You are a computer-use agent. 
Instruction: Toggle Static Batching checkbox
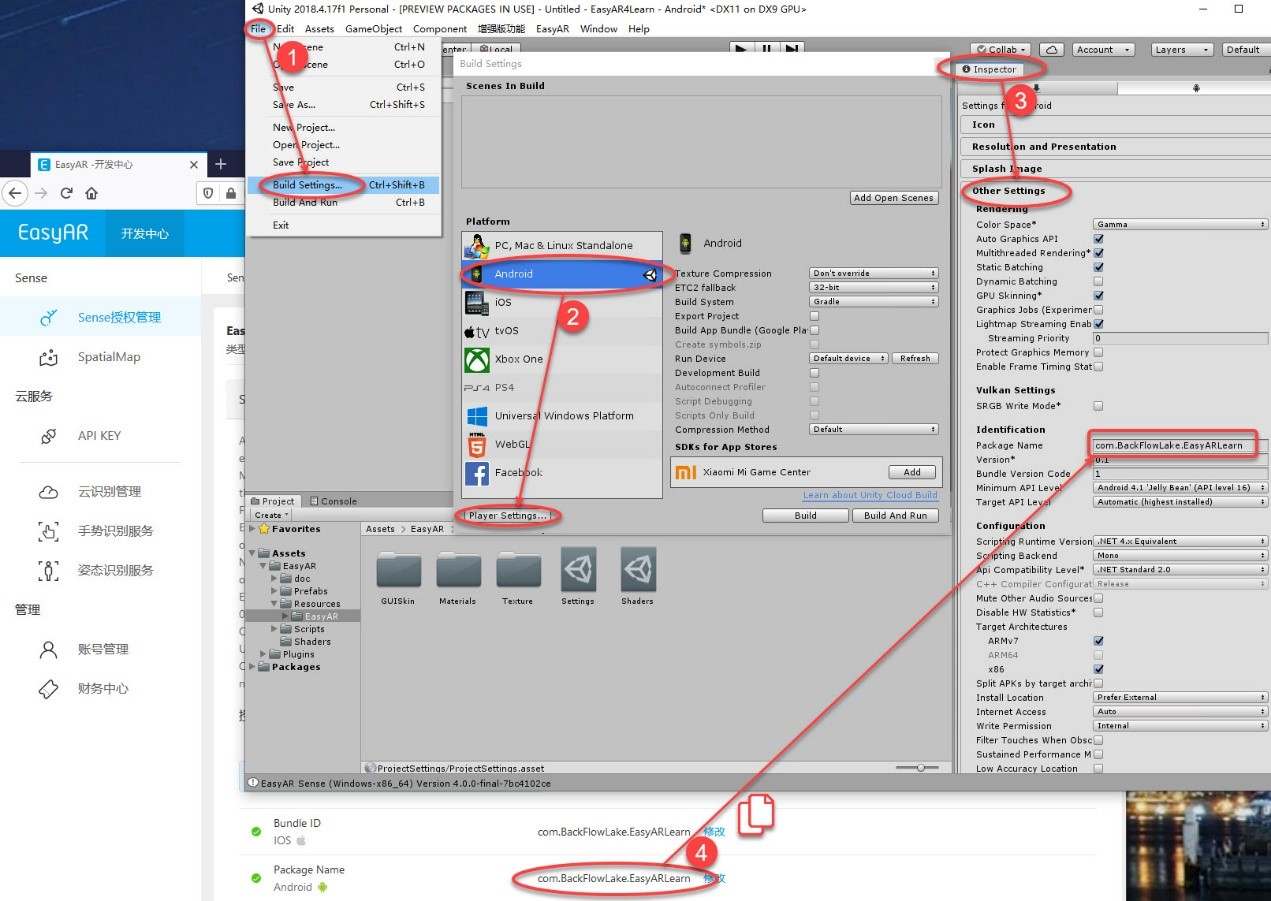click(1098, 267)
